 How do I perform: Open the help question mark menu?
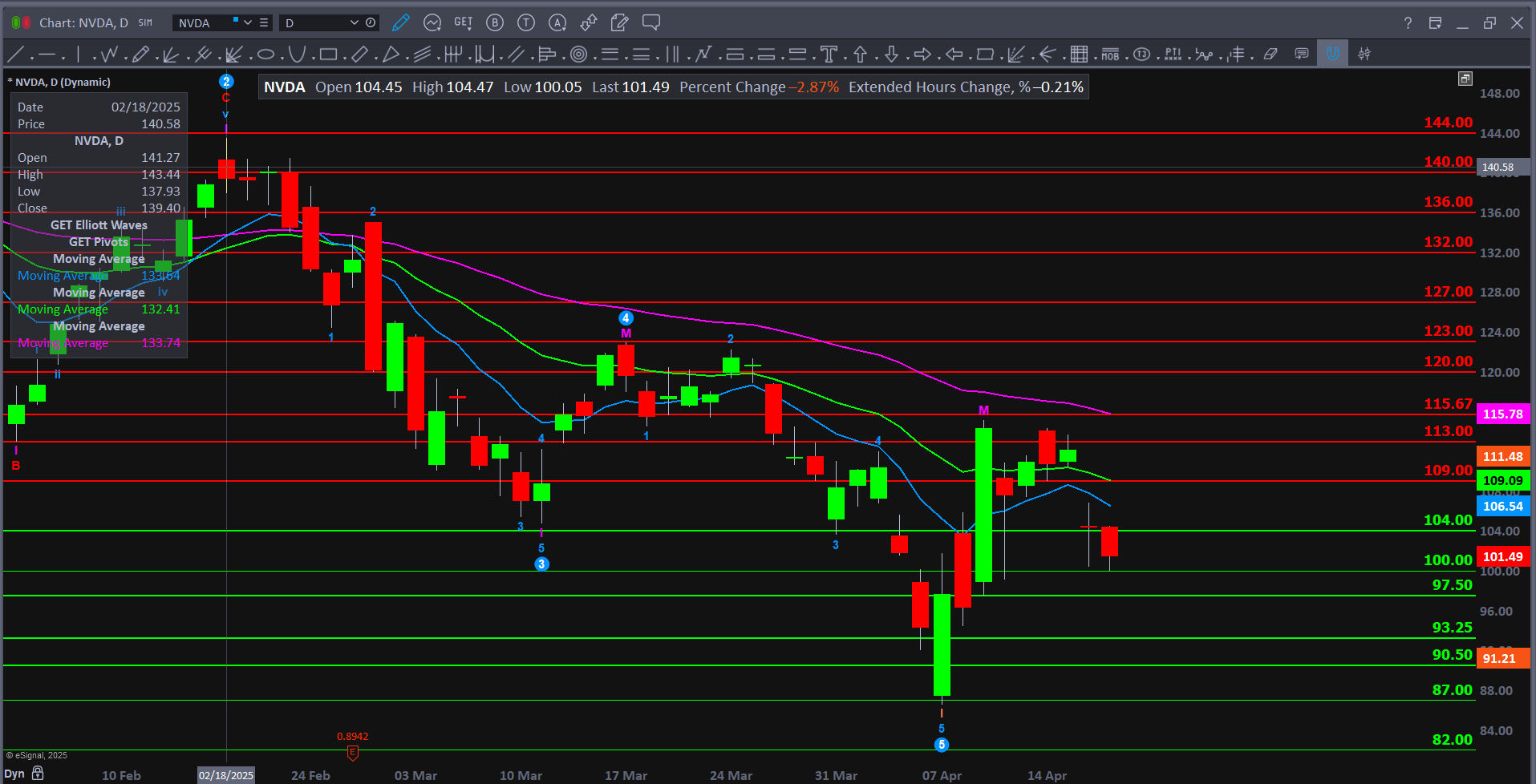[x=1408, y=23]
